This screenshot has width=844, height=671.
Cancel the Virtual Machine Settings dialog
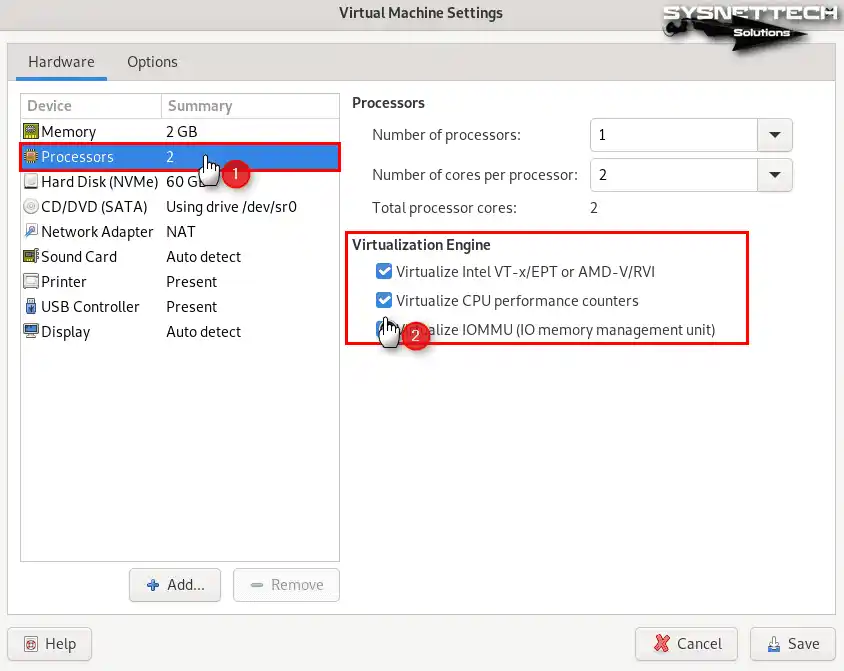coord(685,644)
